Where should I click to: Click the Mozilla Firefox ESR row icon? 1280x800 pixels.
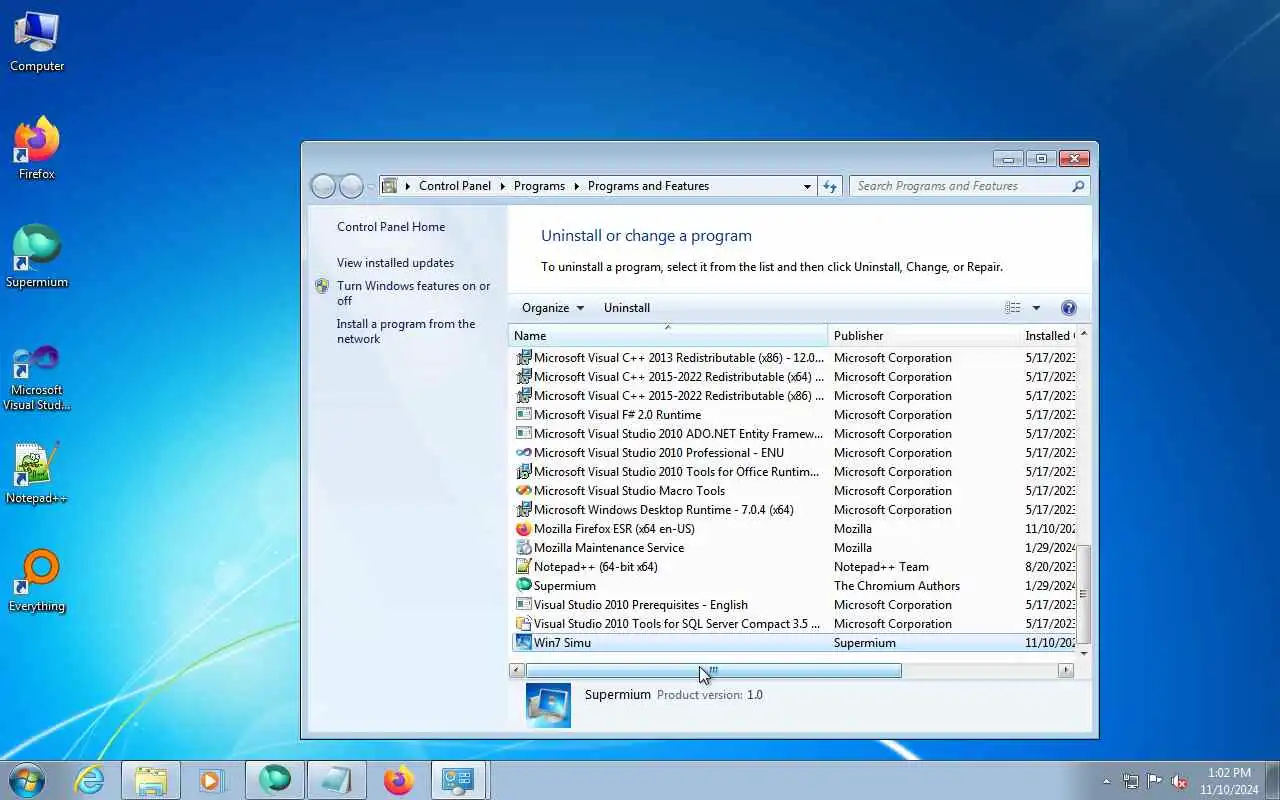click(523, 529)
